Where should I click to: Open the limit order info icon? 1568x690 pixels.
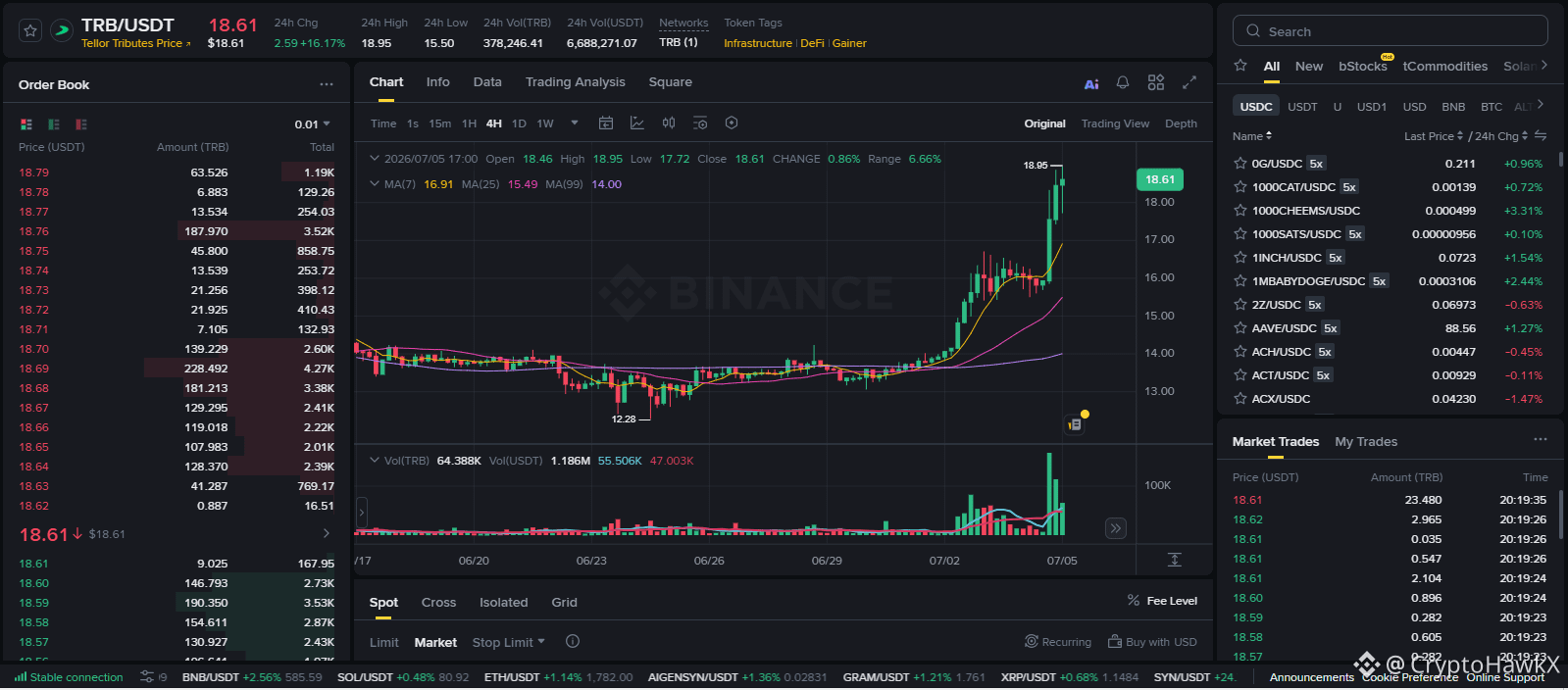tap(573, 641)
